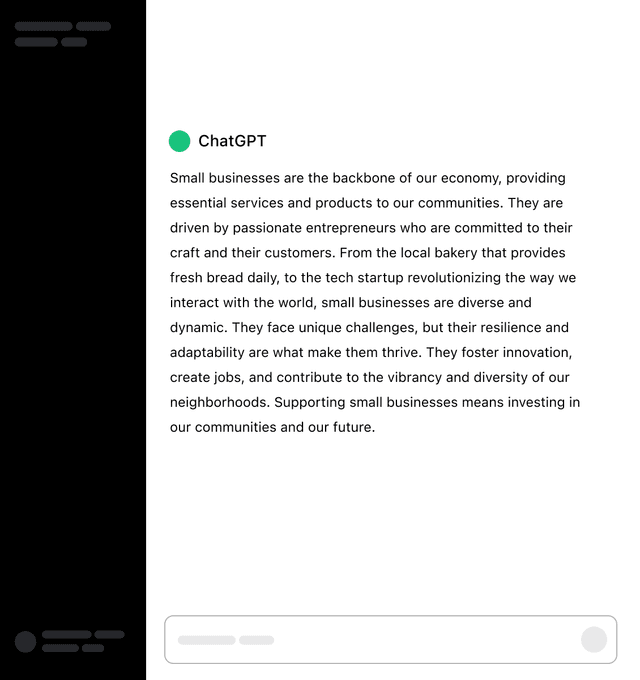Click the short pill beside the top sidebar bar
This screenshot has width=640, height=680.
94,26
